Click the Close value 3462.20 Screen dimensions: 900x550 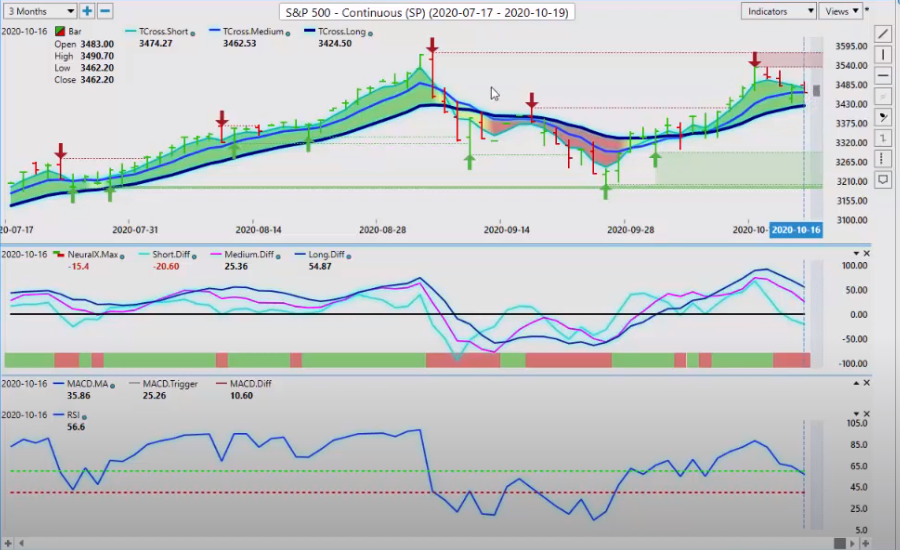96,80
